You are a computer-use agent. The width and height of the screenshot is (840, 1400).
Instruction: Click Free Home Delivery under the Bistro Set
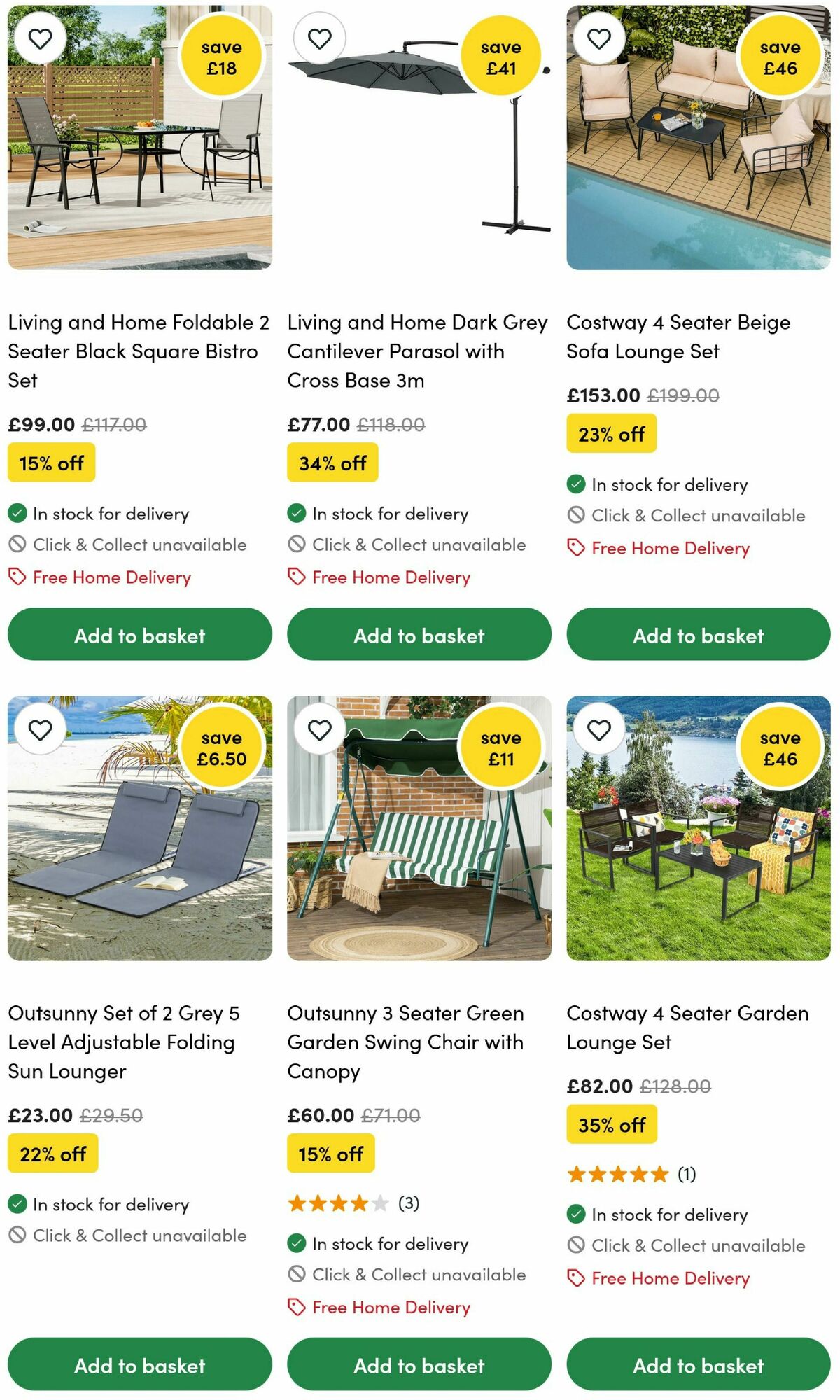tap(111, 577)
